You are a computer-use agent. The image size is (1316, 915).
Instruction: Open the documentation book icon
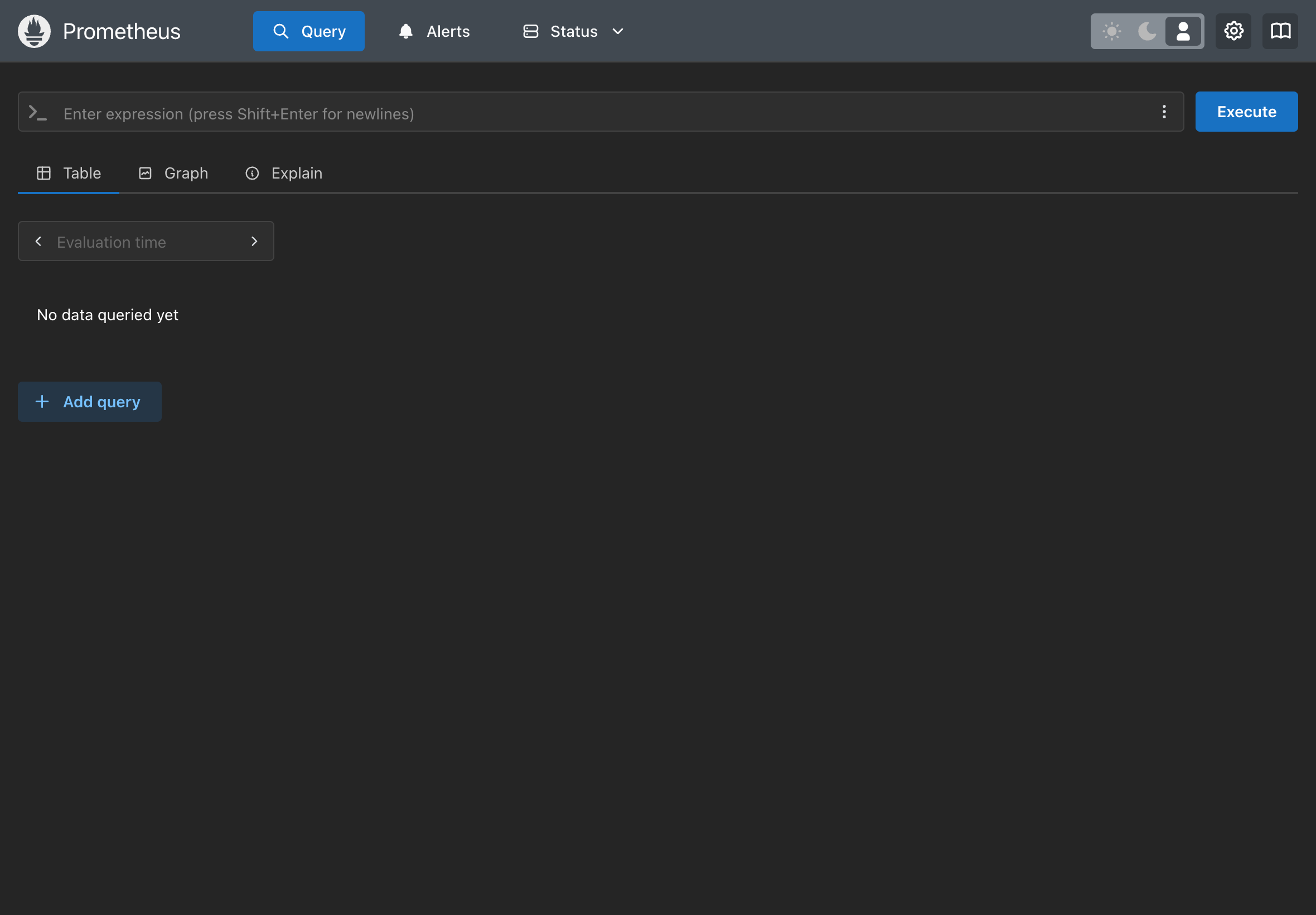click(1279, 30)
